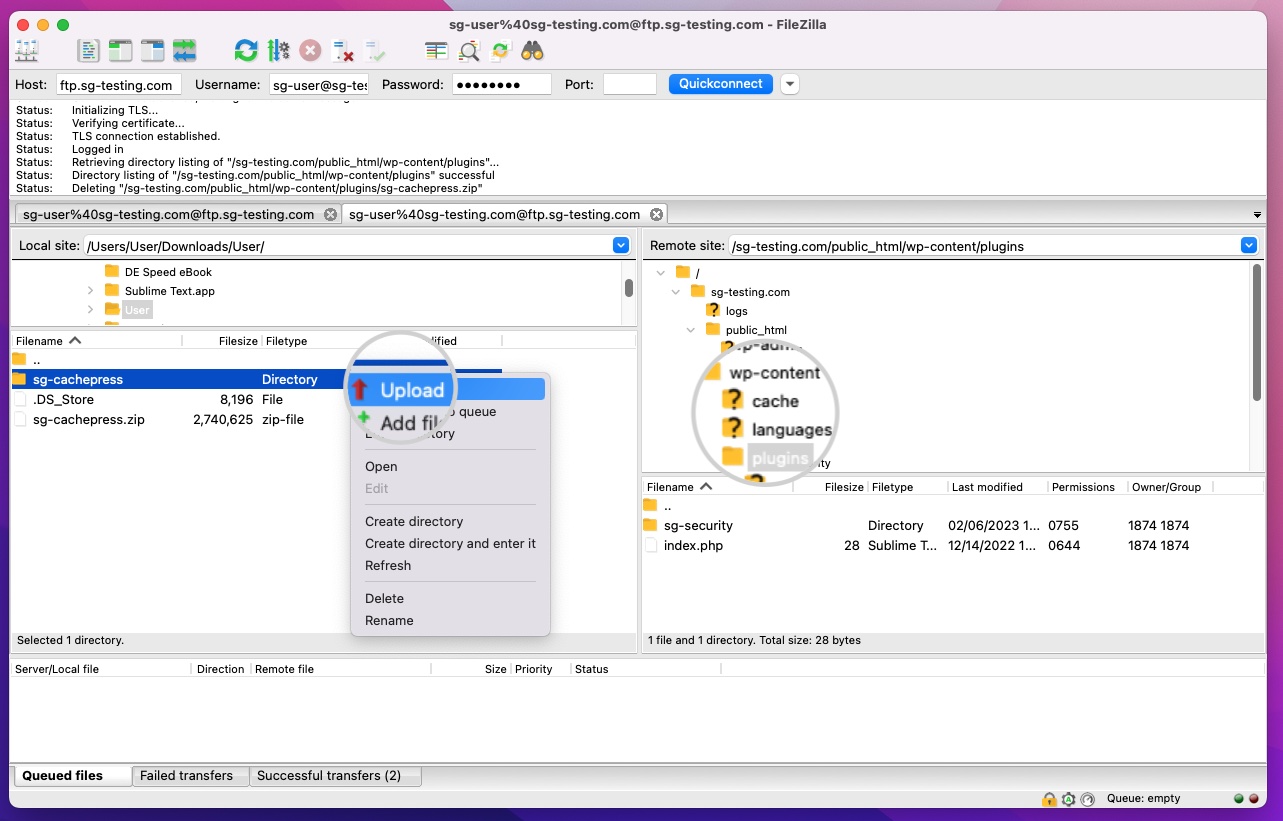Image resolution: width=1283 pixels, height=821 pixels.
Task: Open the tab list dropdown arrow
Action: click(x=1257, y=215)
